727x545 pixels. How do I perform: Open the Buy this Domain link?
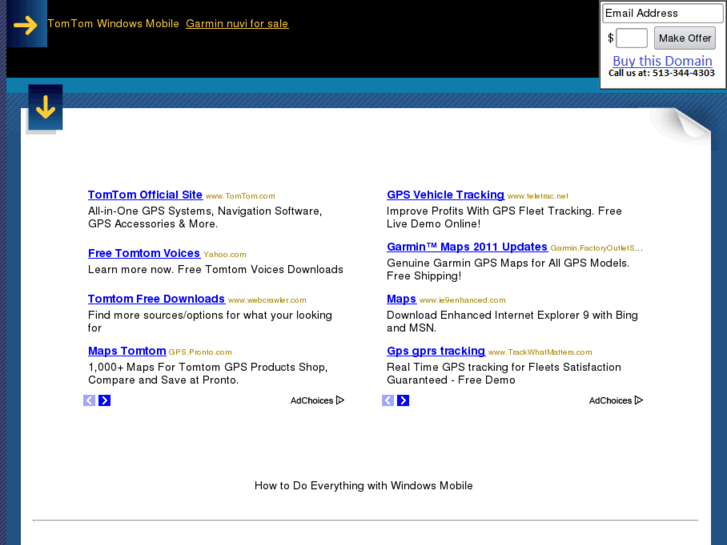click(662, 61)
